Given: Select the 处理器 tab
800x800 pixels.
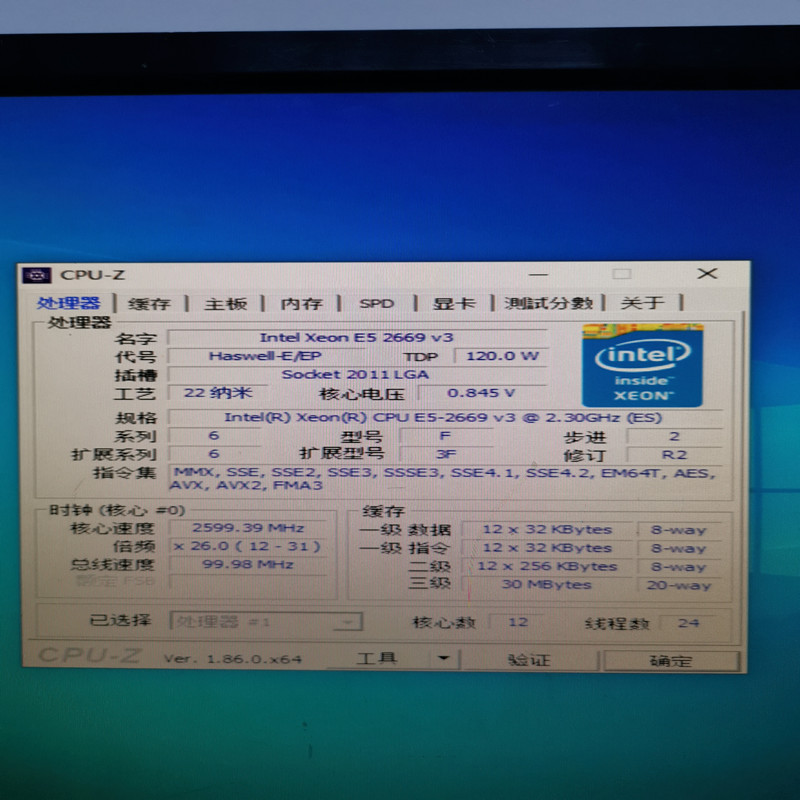Looking at the screenshot, I should pos(68,303).
